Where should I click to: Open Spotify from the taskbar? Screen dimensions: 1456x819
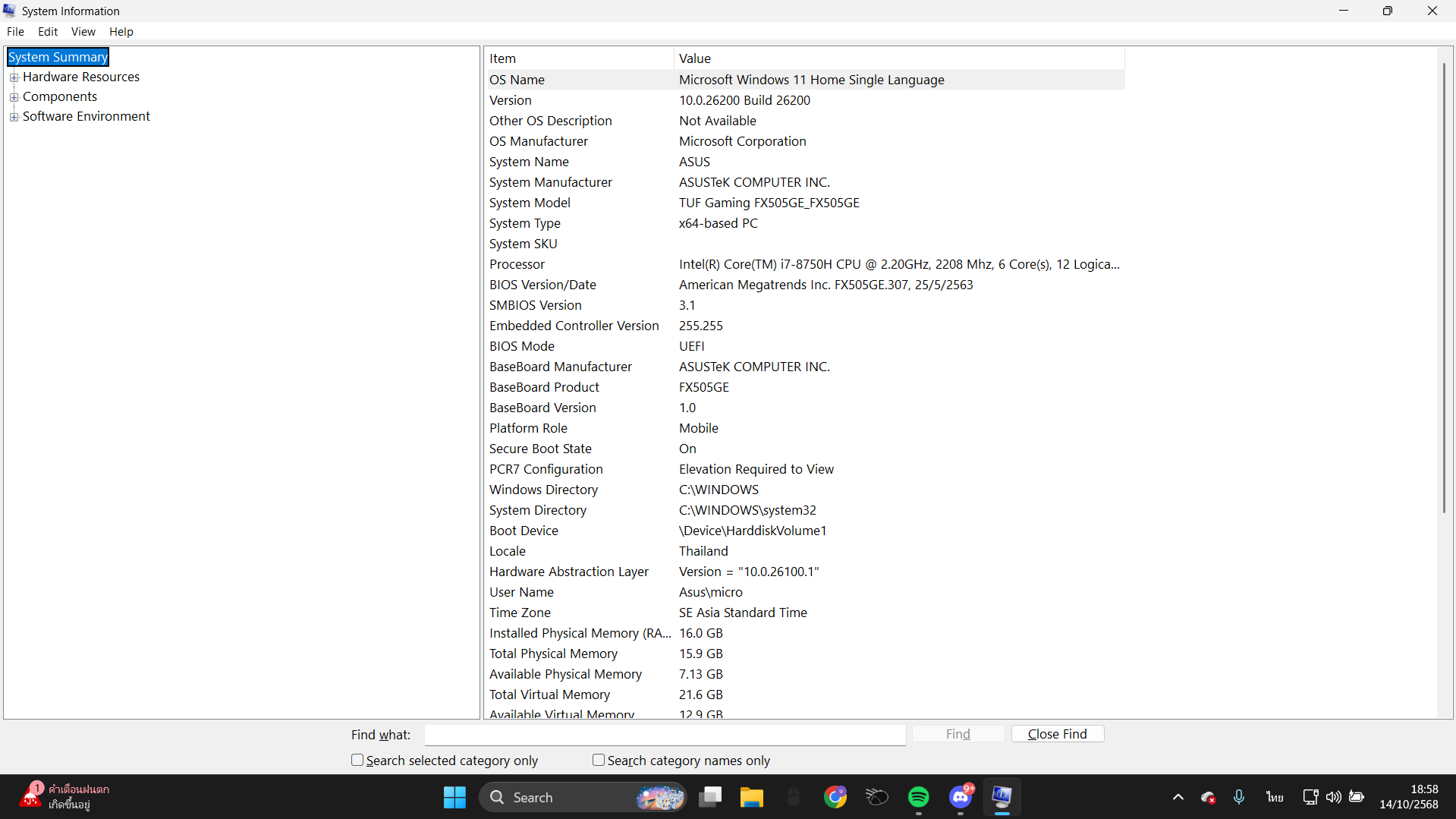[x=919, y=797]
